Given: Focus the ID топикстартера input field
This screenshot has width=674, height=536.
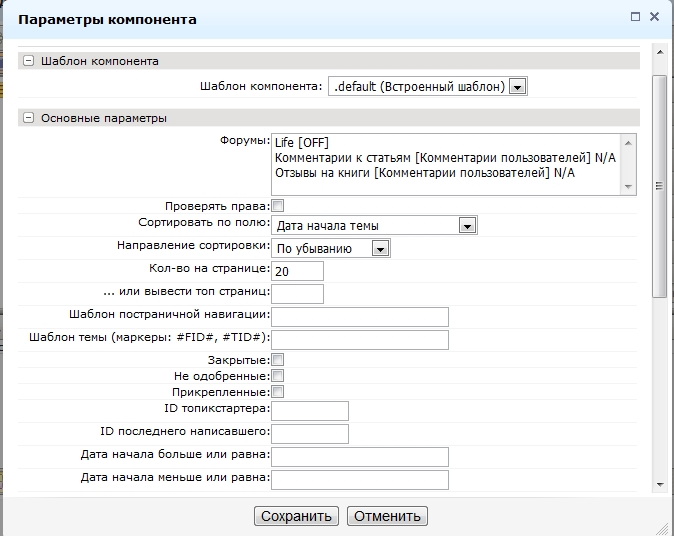Looking at the screenshot, I should pos(310,411).
